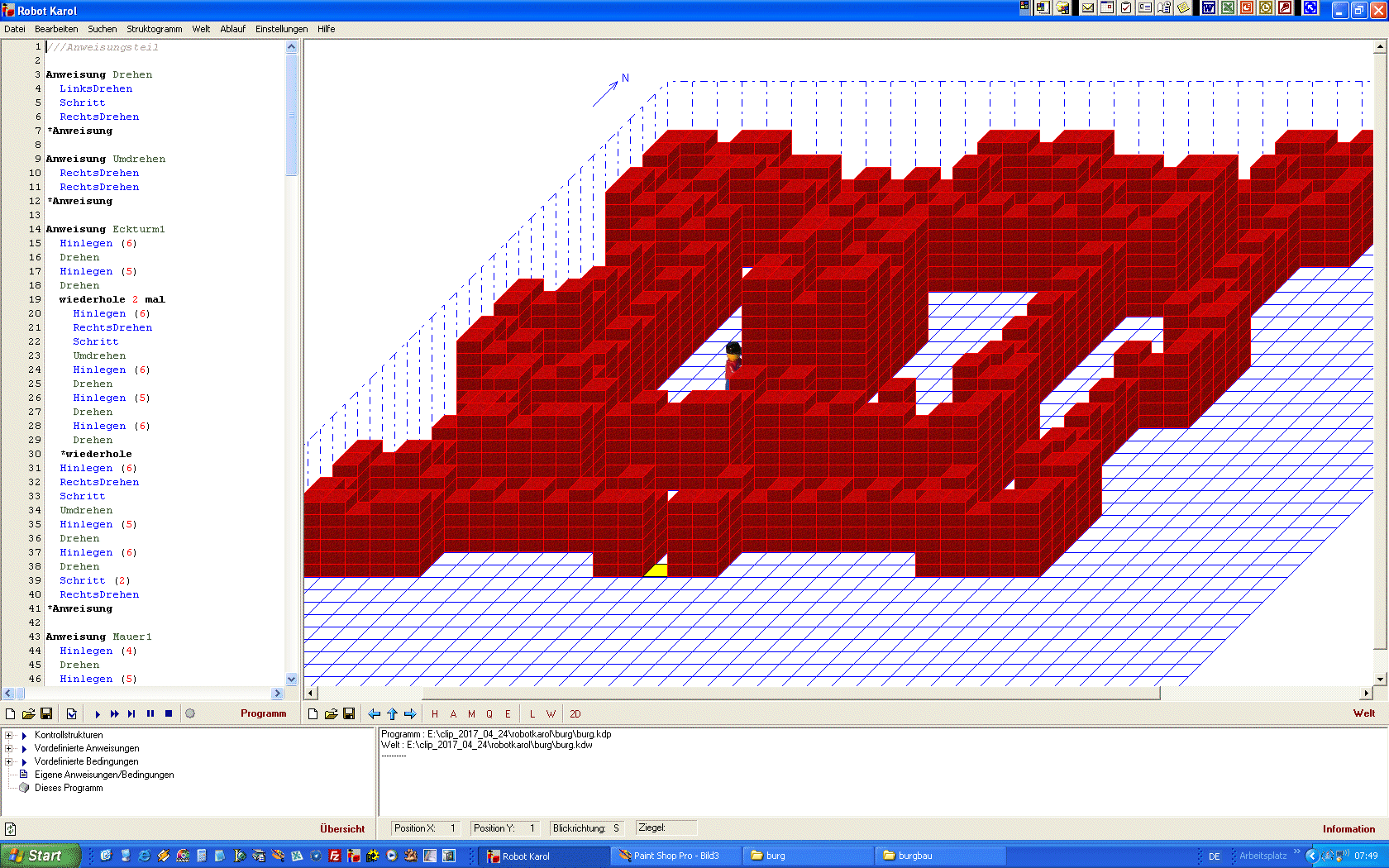Open the Einstellungen menu
Image resolution: width=1389 pixels, height=868 pixels.
tap(281, 29)
